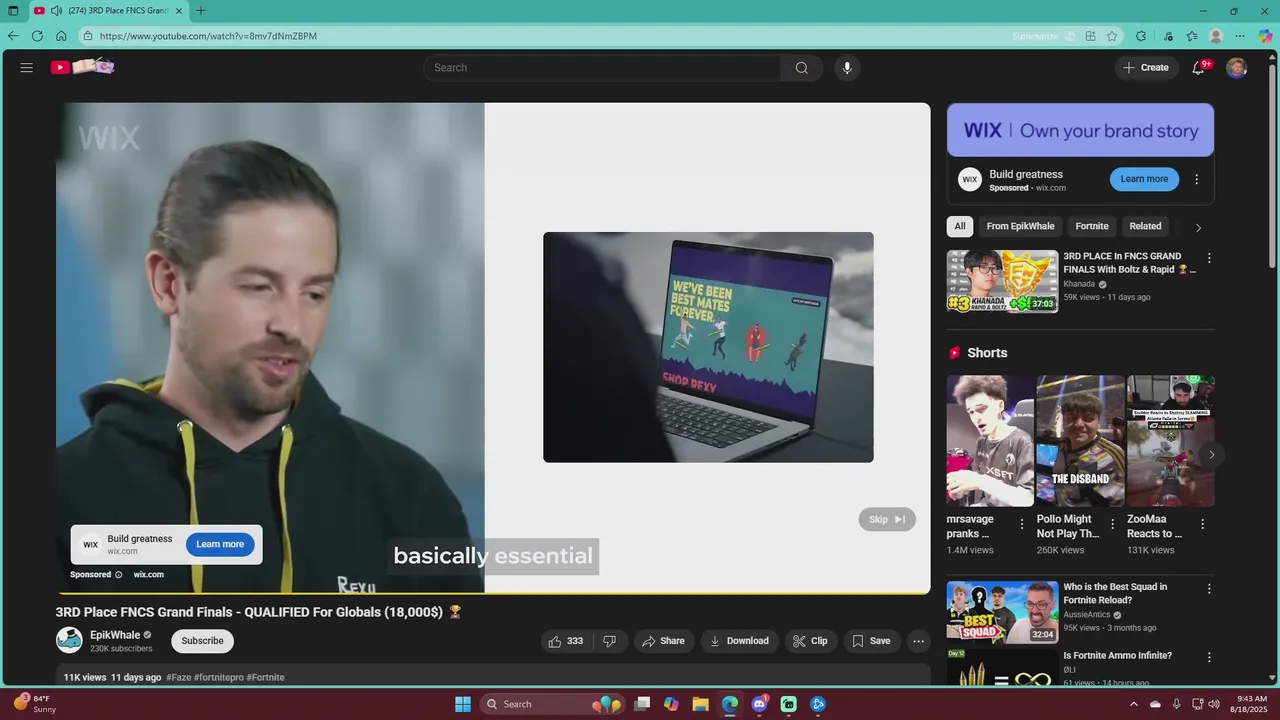Show next Shorts with chevron
This screenshot has height=720, width=1280.
click(x=1211, y=455)
